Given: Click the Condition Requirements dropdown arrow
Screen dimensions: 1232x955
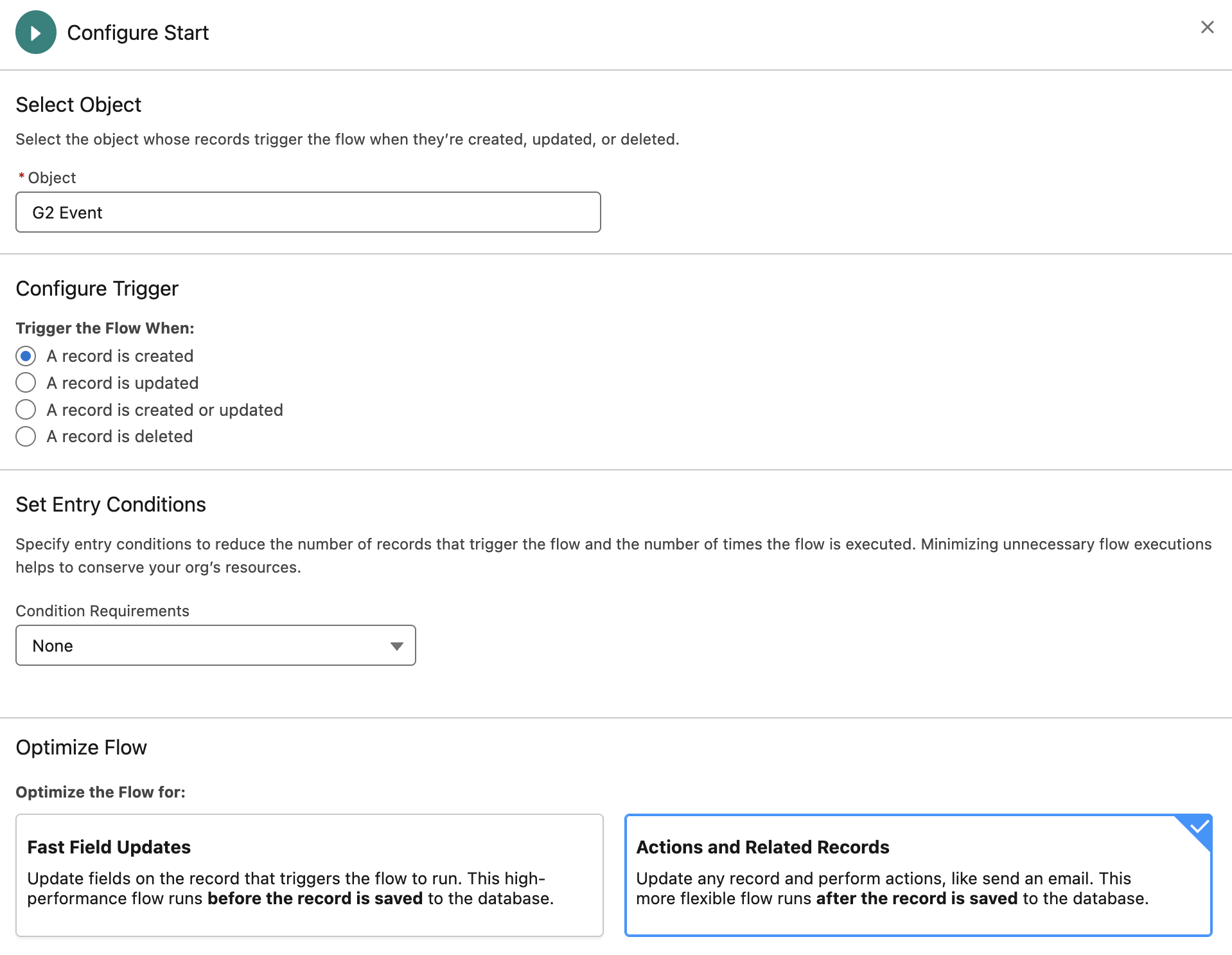Looking at the screenshot, I should (x=396, y=646).
